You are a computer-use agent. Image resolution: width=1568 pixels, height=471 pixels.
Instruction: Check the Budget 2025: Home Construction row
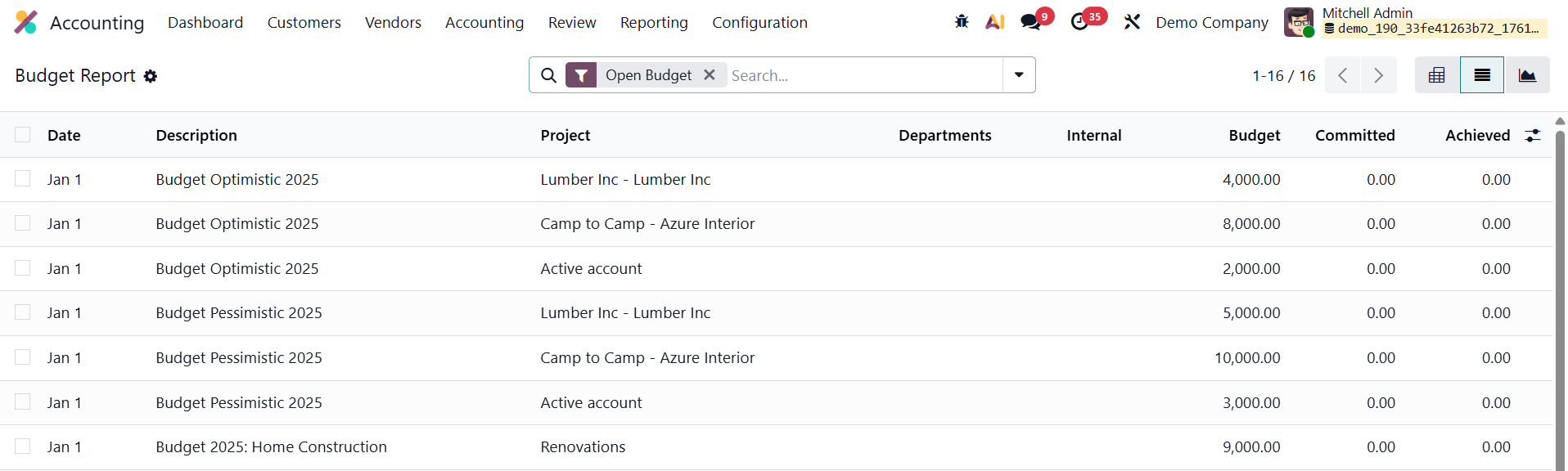click(x=23, y=446)
